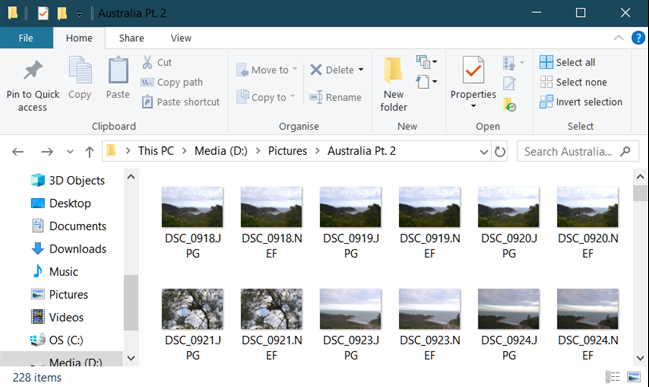Expand the address bar history dropdown

coord(484,151)
